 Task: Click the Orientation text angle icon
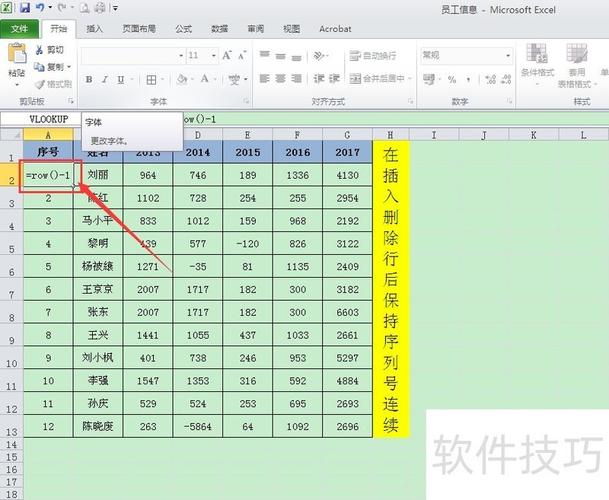319,56
